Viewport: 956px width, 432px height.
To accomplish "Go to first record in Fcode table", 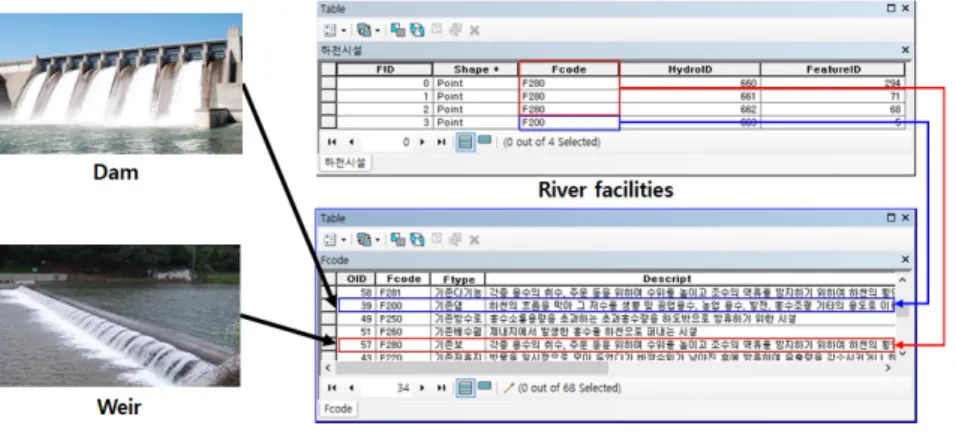I will 332,388.
